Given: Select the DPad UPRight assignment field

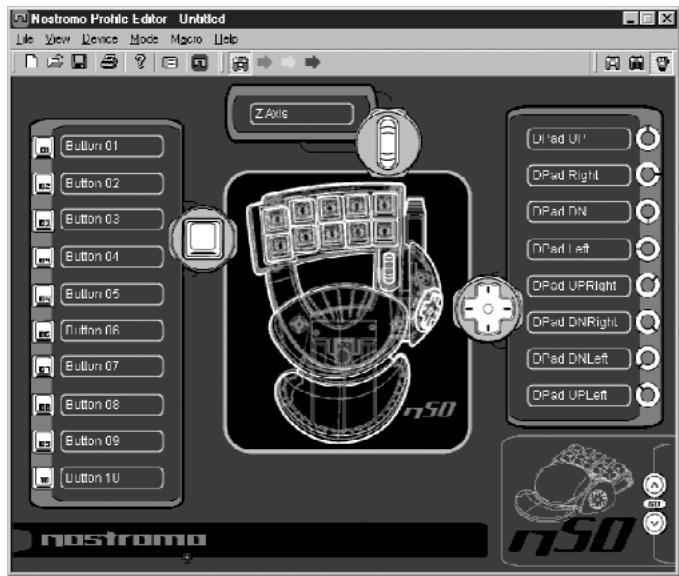Looking at the screenshot, I should (579, 286).
